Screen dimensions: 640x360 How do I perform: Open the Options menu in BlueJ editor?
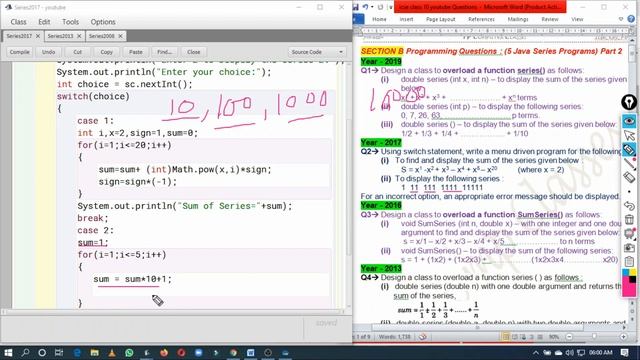pyautogui.click(x=103, y=22)
